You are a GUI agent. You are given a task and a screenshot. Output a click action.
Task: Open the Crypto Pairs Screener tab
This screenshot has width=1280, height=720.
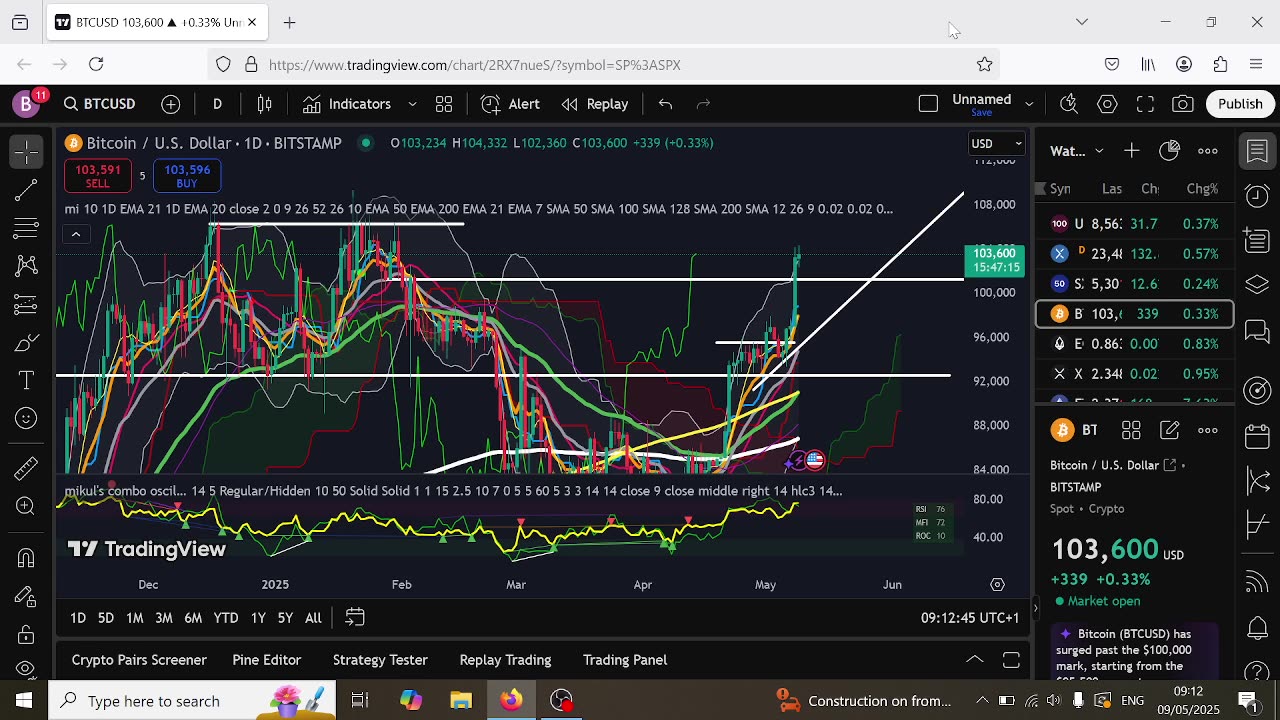pyautogui.click(x=139, y=660)
